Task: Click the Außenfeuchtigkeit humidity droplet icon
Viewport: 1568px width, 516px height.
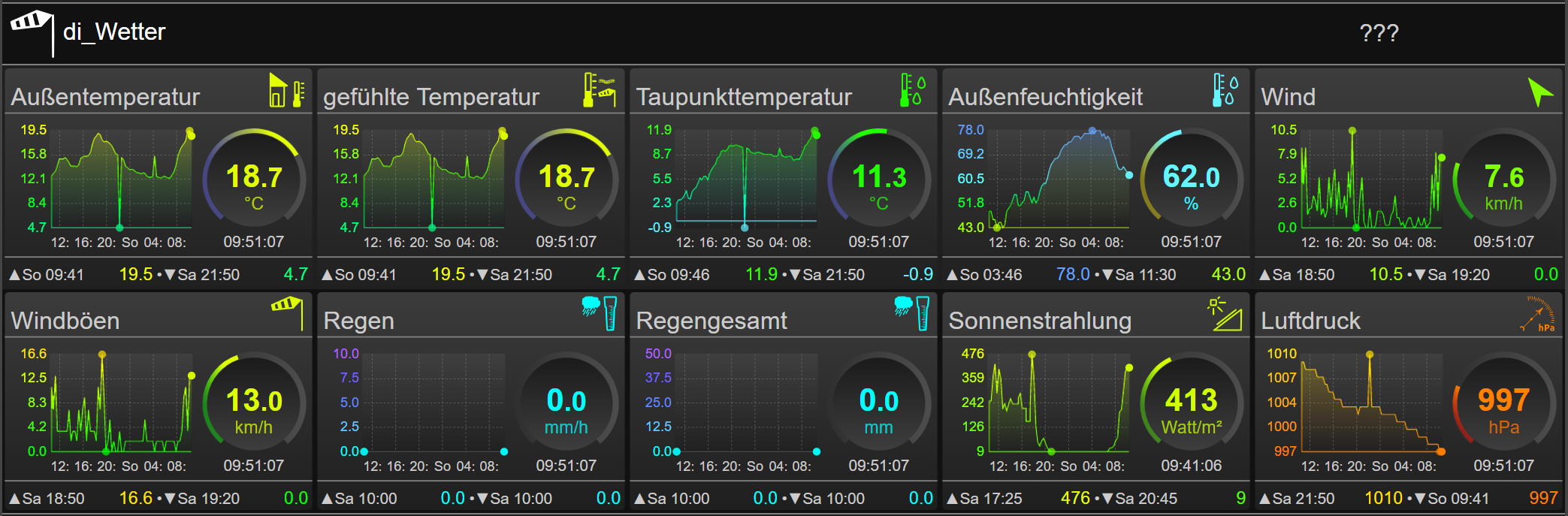Action: click(1225, 90)
